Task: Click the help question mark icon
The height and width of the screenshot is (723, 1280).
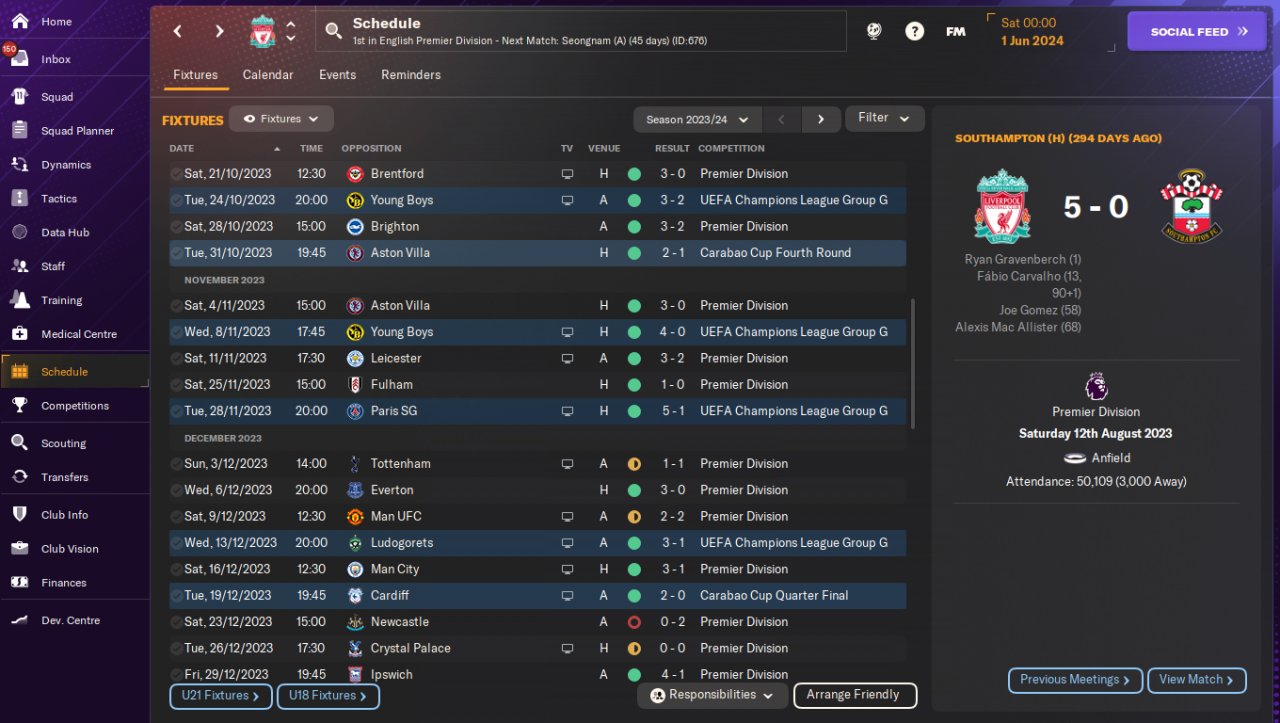Action: tap(914, 32)
